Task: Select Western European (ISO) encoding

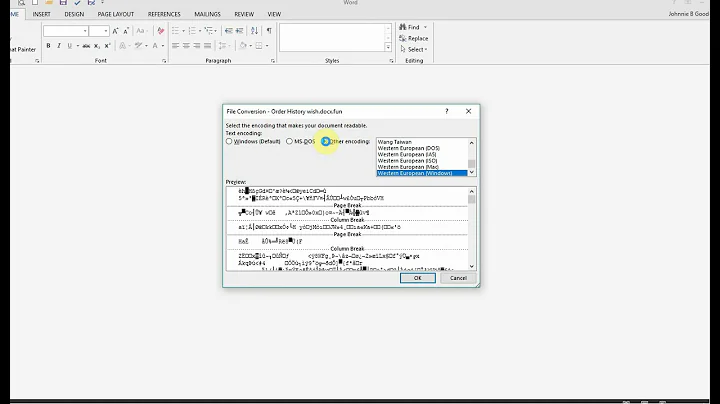Action: click(x=422, y=161)
